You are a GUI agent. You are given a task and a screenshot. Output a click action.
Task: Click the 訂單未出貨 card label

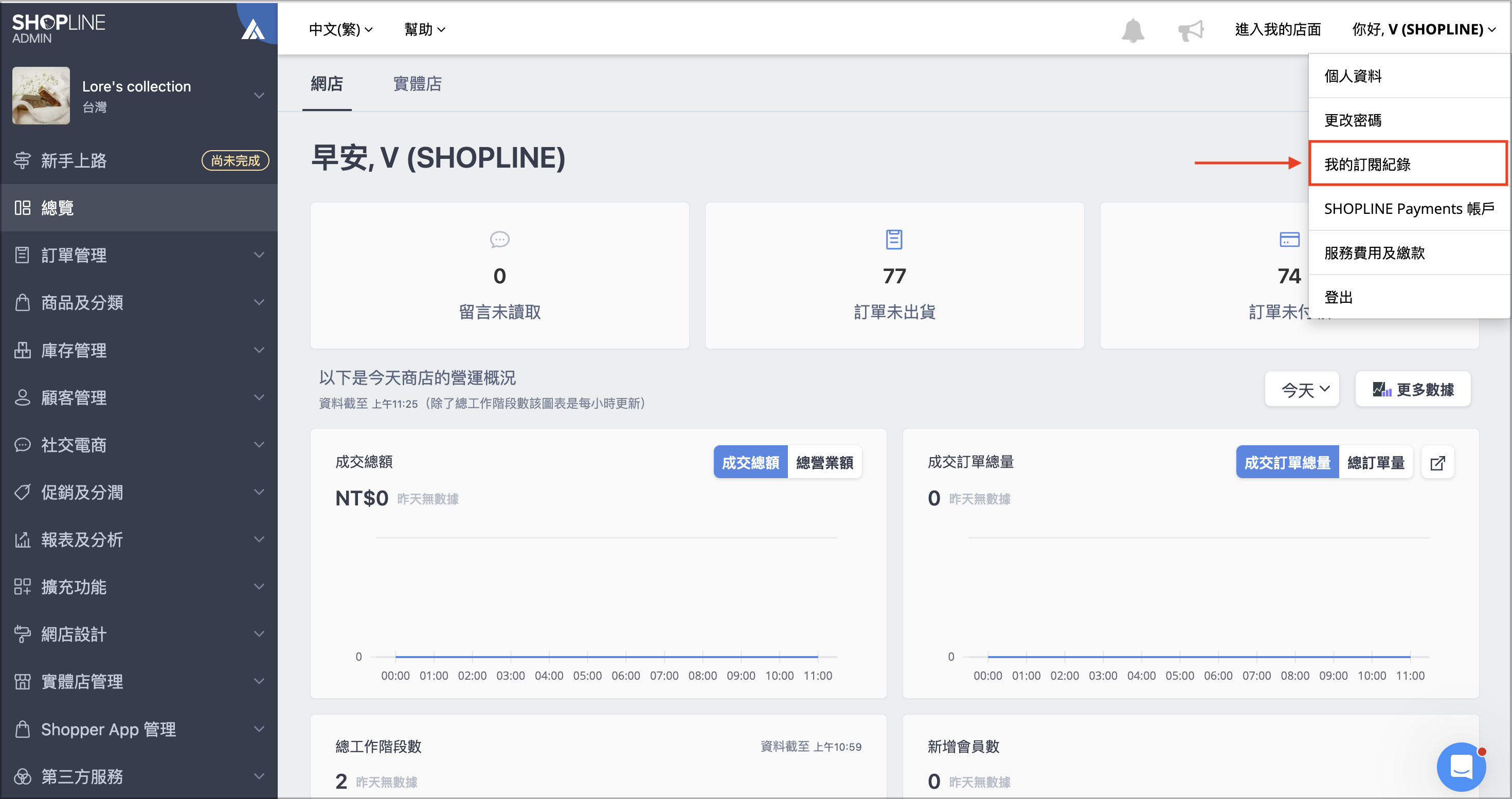[x=894, y=312]
